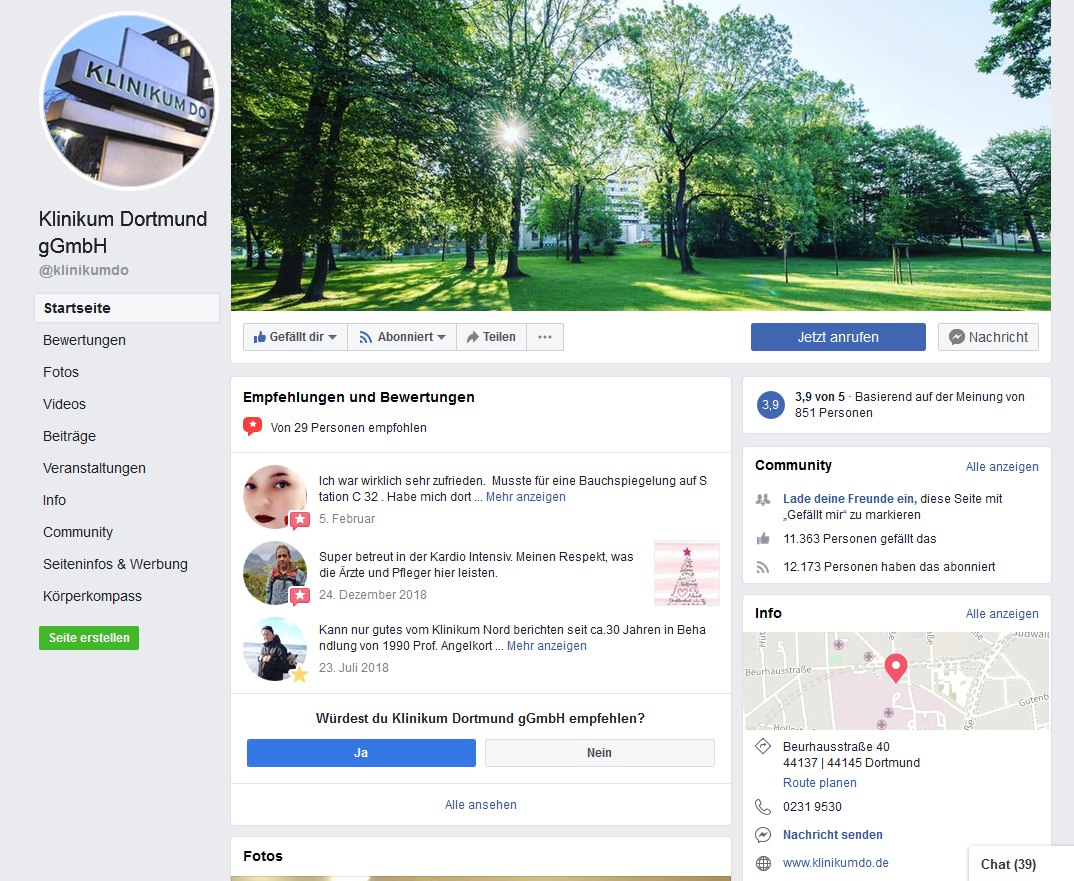
Task: Select Videos in the sidebar menu
Action: coord(64,404)
